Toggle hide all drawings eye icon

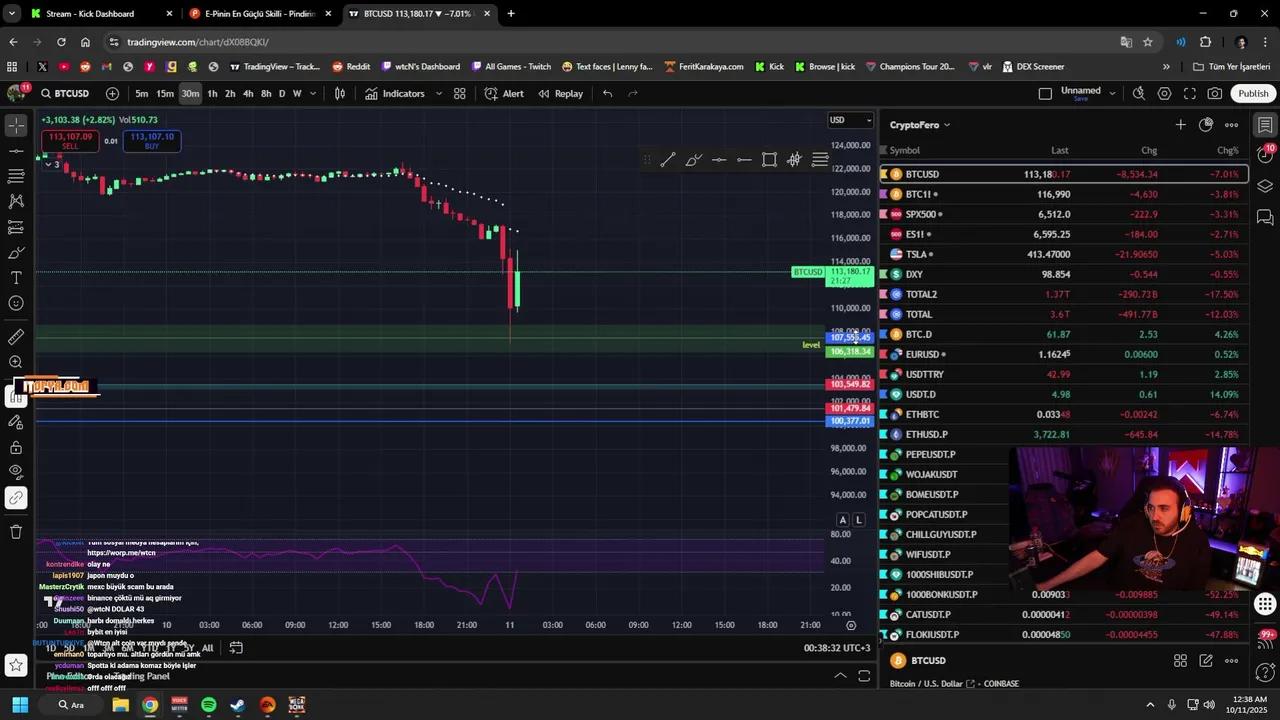(16, 471)
